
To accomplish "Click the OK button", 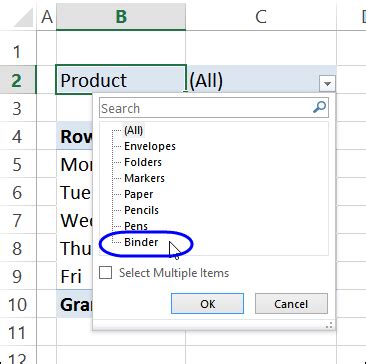I will (x=207, y=304).
